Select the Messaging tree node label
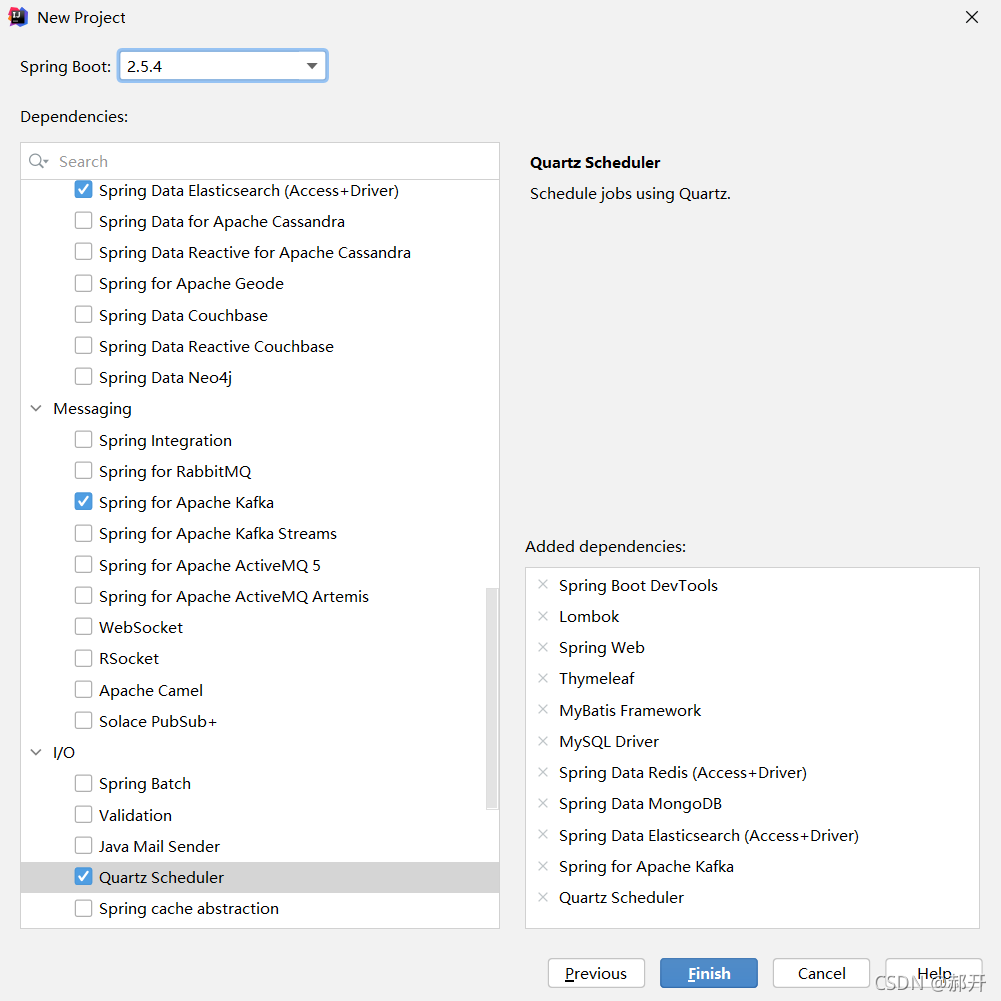This screenshot has height=1001, width=1001. pyautogui.click(x=93, y=409)
